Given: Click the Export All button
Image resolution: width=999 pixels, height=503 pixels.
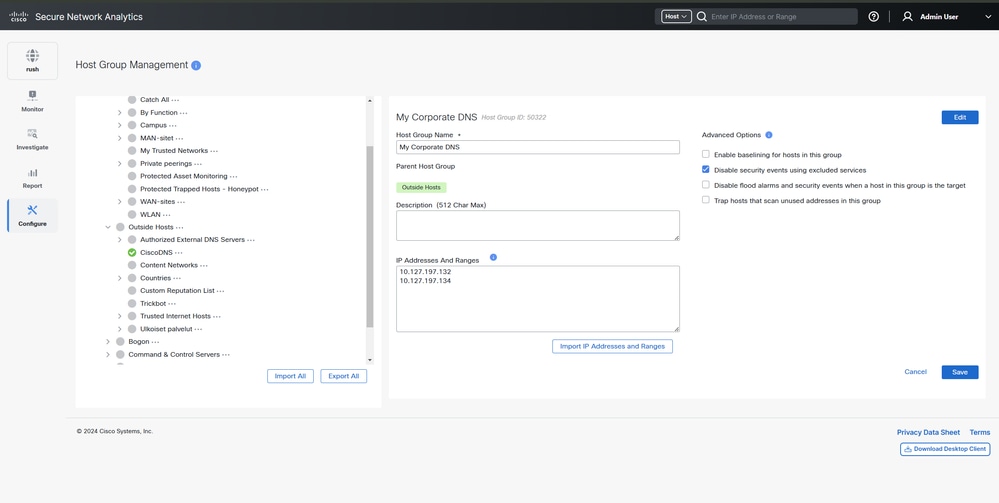Looking at the screenshot, I should point(343,376).
